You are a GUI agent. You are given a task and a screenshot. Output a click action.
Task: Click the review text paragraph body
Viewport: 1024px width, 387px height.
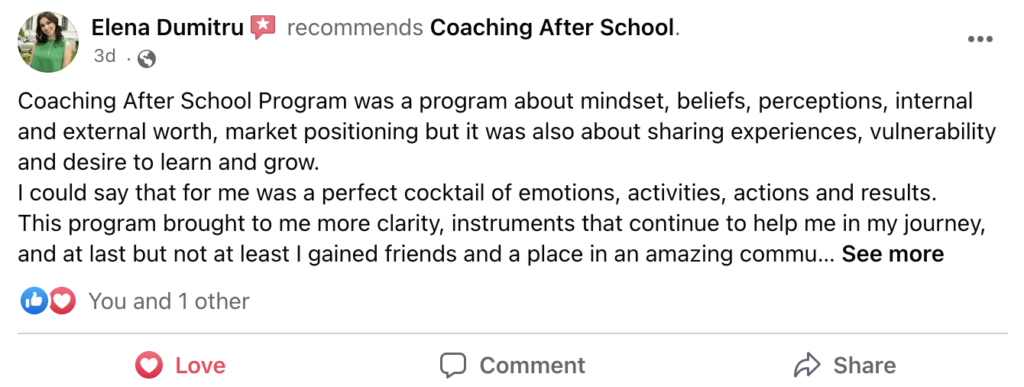pos(507,178)
